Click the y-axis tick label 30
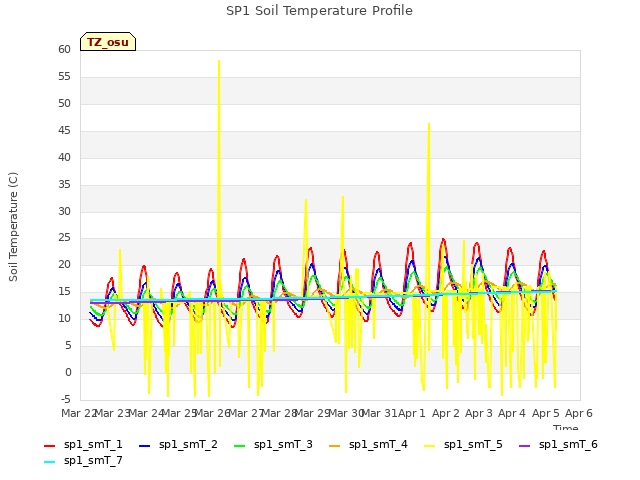 point(64,211)
